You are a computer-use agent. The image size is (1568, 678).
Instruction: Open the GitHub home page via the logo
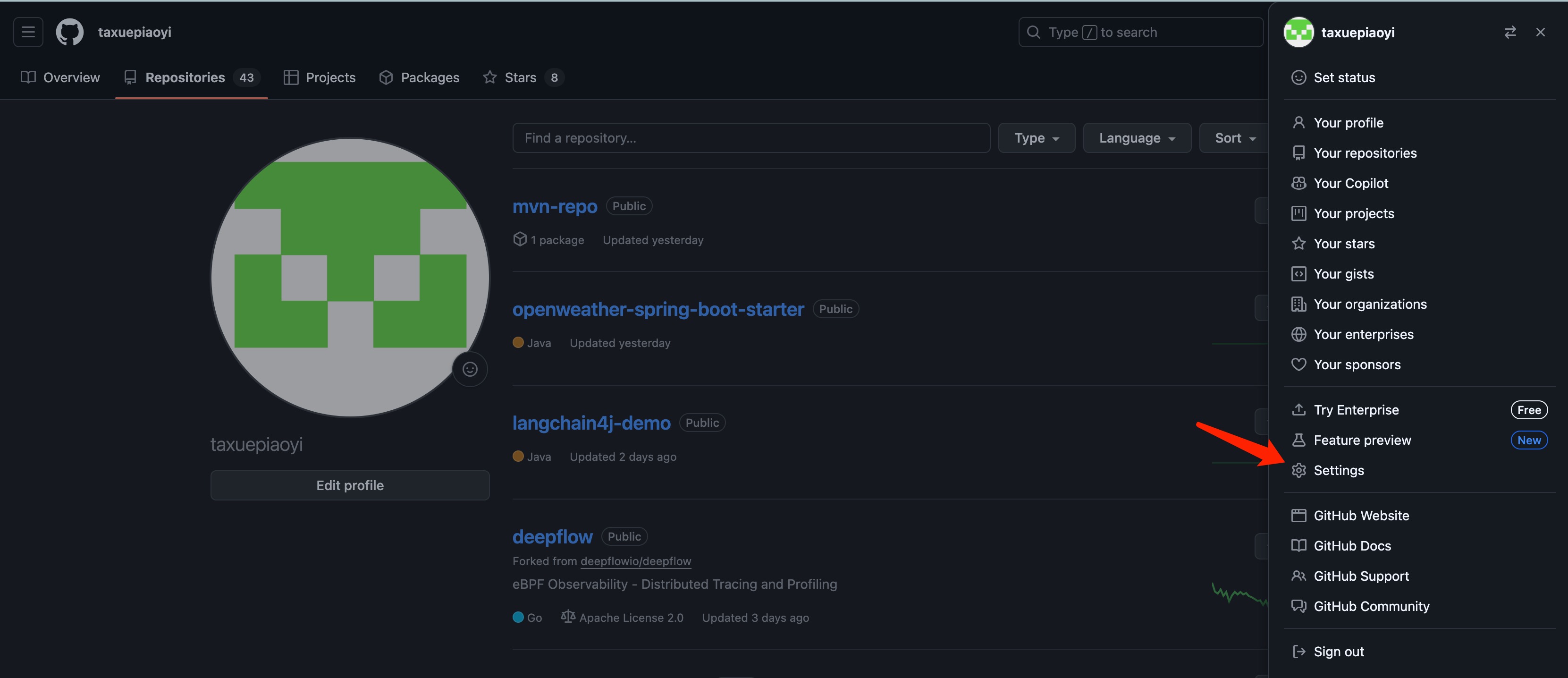click(69, 32)
